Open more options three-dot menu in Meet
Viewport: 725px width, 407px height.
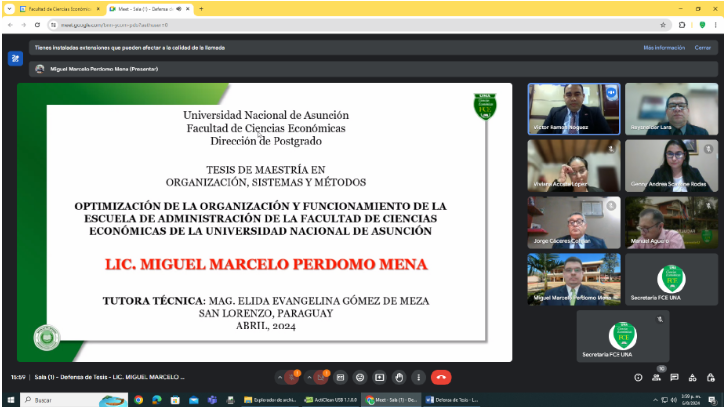coord(418,377)
